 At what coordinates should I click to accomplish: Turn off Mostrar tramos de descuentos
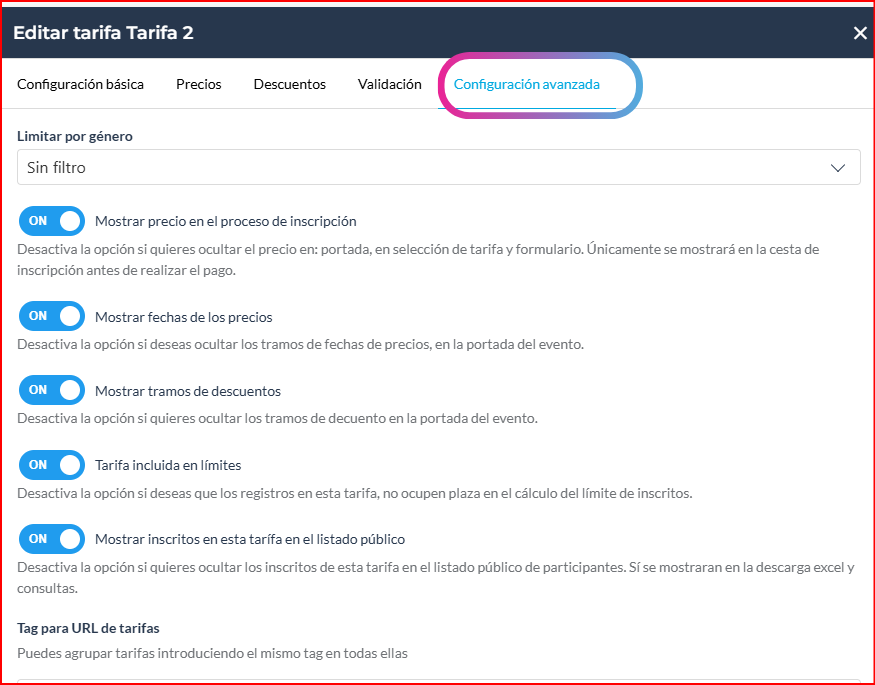(52, 390)
